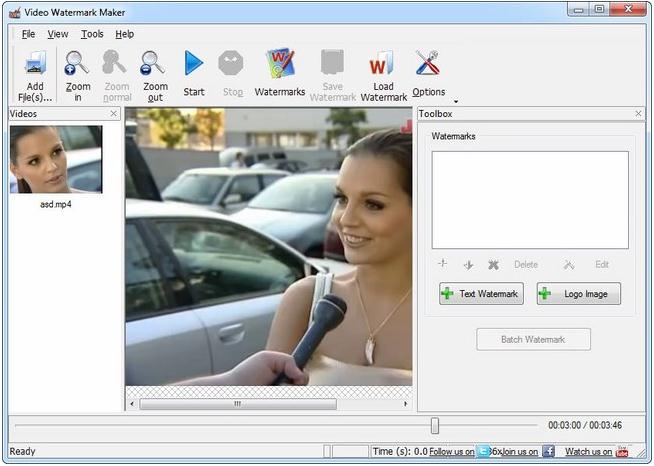The width and height of the screenshot is (654, 466).
Task: Open the Tools menu
Action: (92, 34)
